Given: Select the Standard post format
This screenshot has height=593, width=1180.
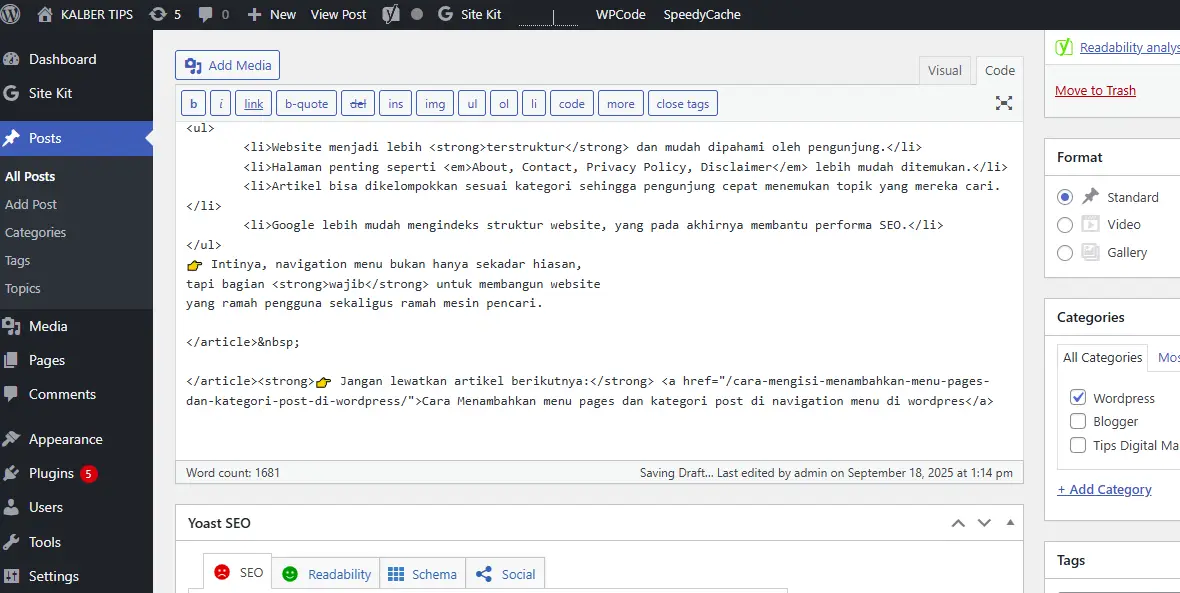Looking at the screenshot, I should tap(1065, 197).
